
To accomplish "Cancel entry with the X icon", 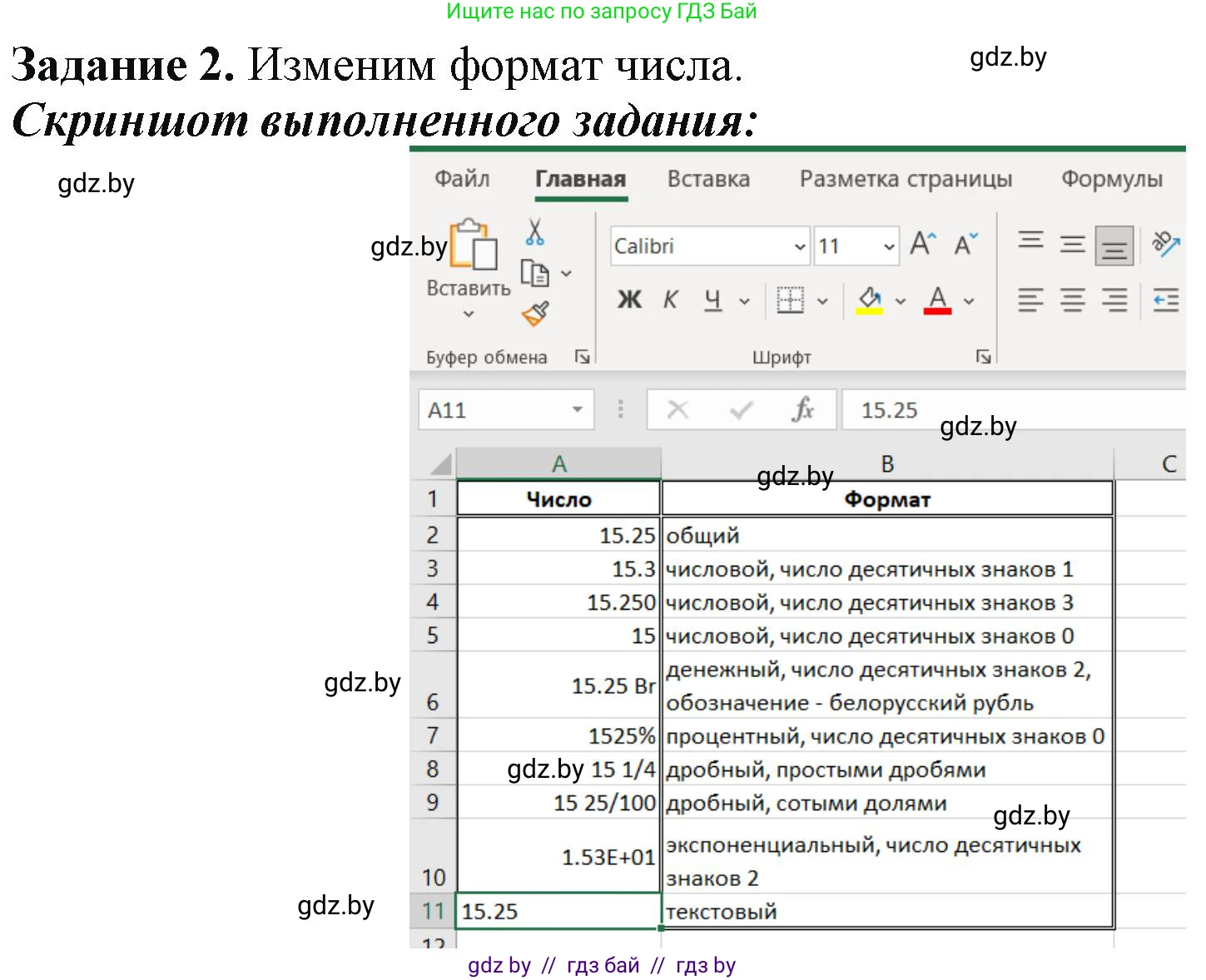I will pos(678,409).
